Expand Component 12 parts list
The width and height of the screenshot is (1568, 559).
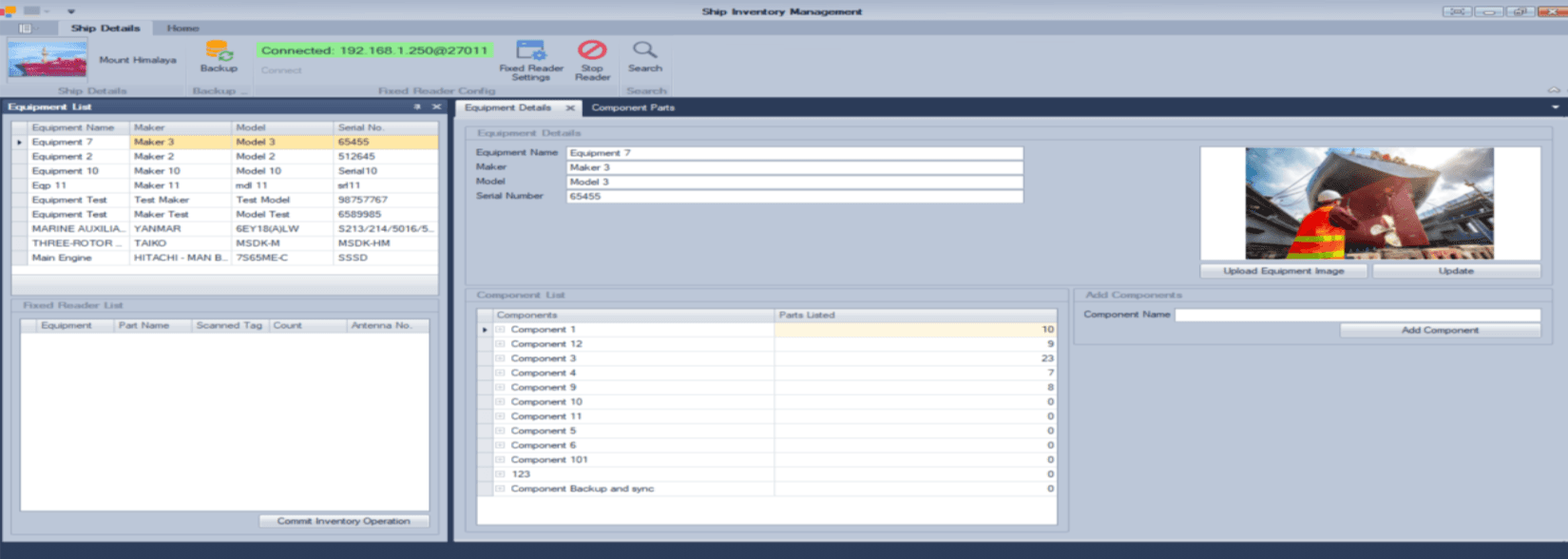(500, 344)
